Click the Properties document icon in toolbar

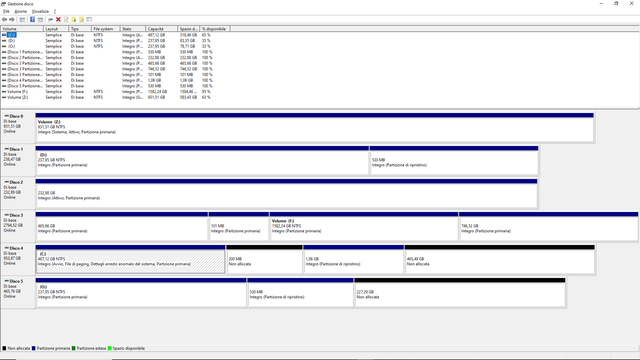click(66, 19)
